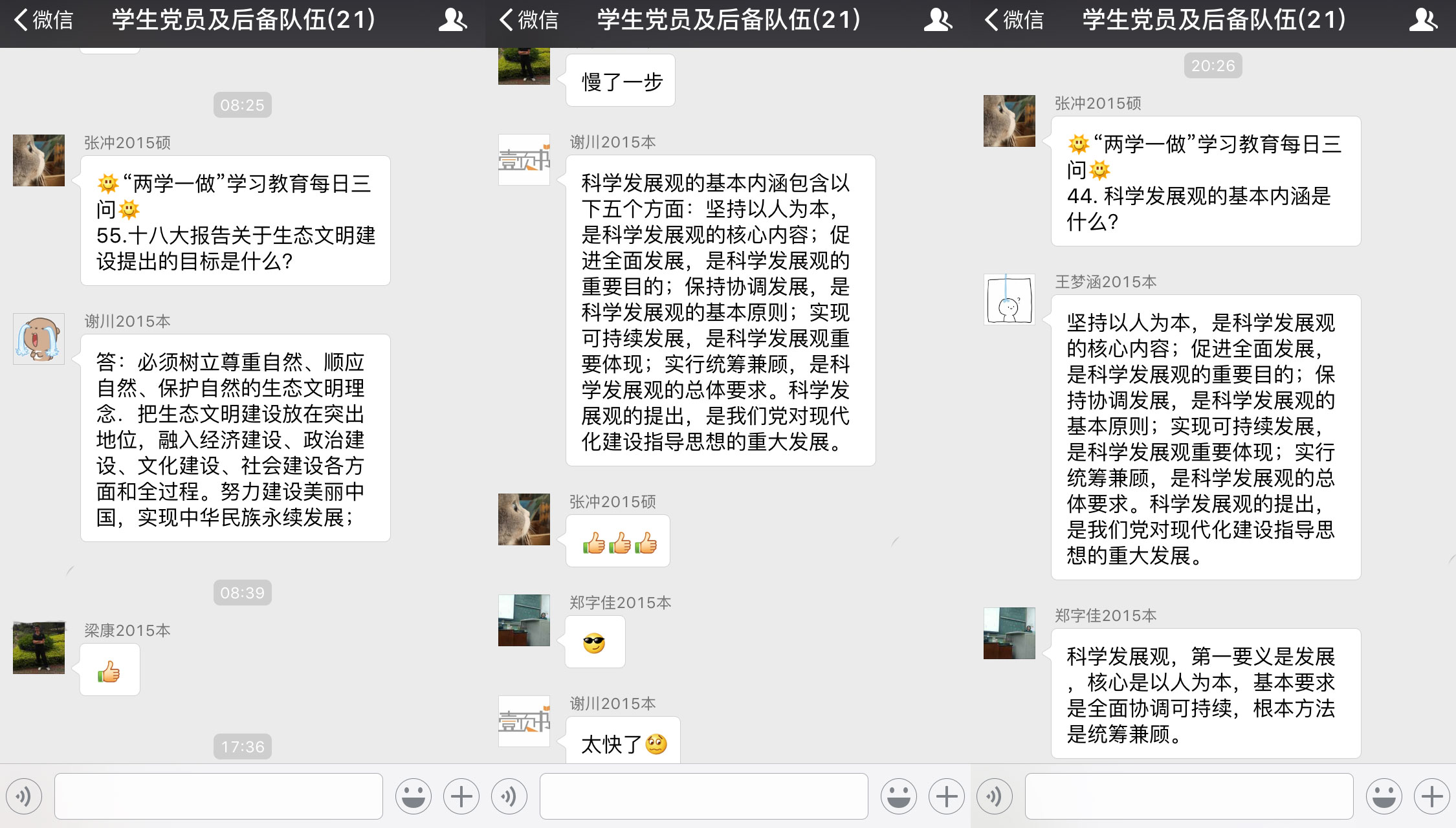Click the message text field in the left chat
The height and width of the screenshot is (828, 1456).
pyautogui.click(x=219, y=796)
